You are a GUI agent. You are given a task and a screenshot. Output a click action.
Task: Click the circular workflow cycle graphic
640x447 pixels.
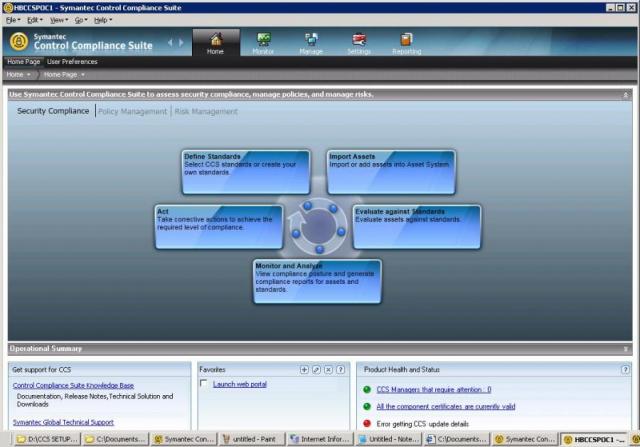coord(318,227)
